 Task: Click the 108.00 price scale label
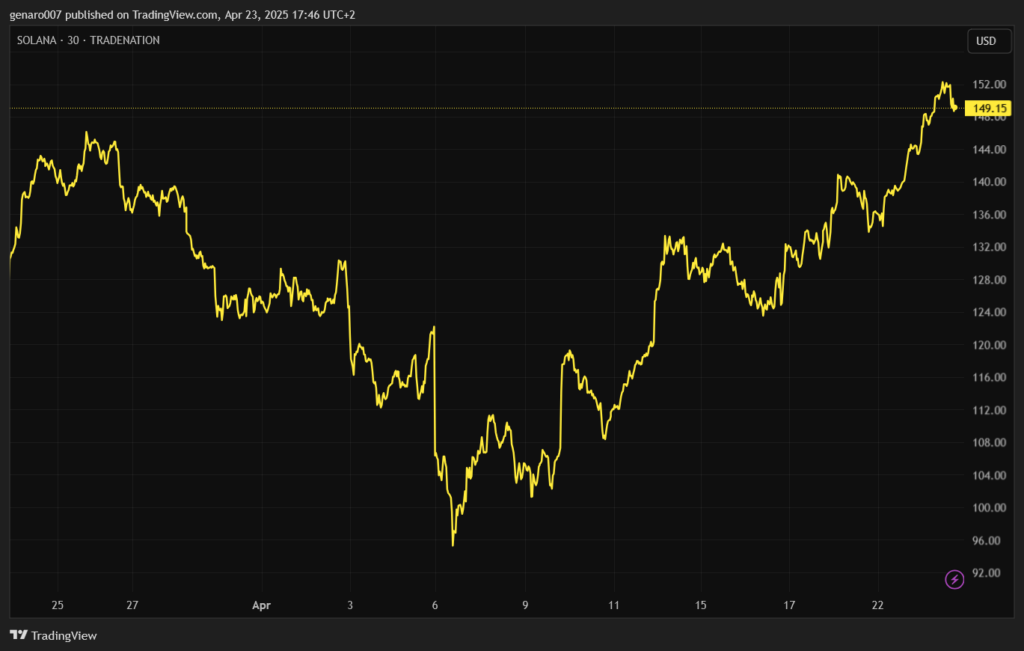pyautogui.click(x=988, y=443)
